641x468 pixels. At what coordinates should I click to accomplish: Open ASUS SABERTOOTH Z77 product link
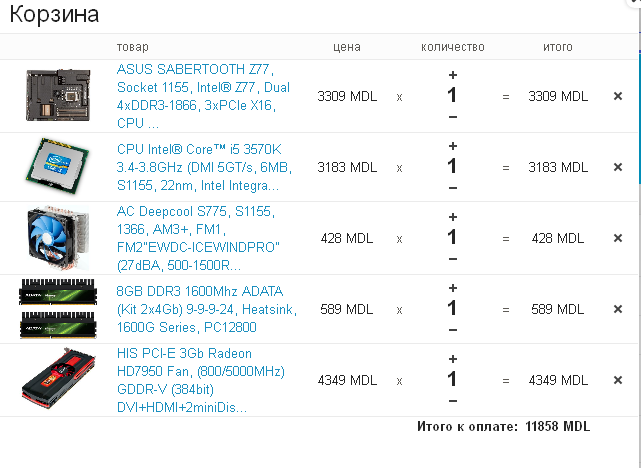click(x=204, y=96)
